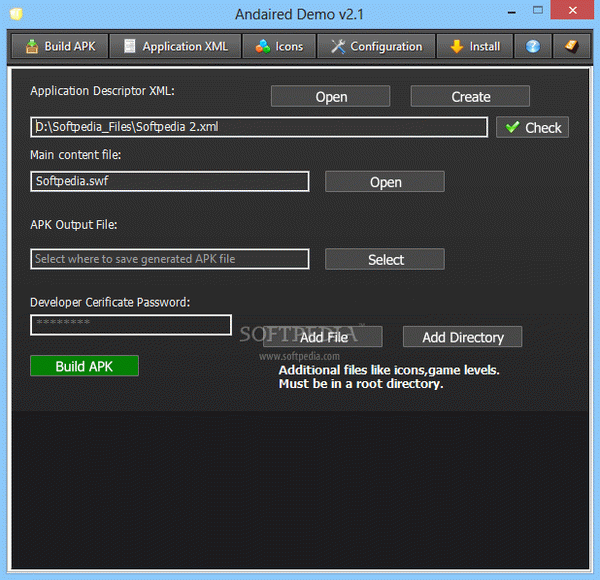
Task: Click the orange tag icon in toolbar
Action: (x=571, y=46)
